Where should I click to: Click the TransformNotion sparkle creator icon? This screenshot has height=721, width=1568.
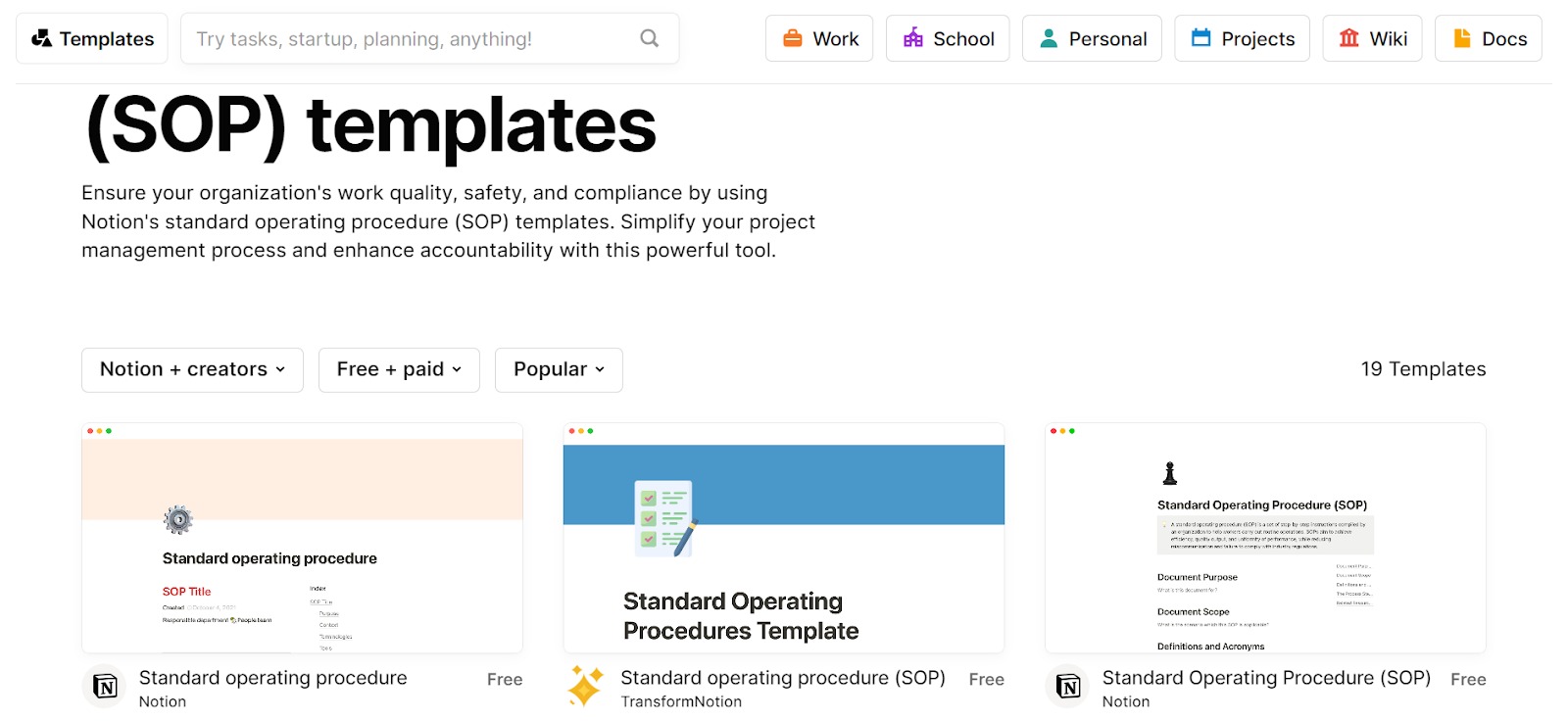click(585, 687)
